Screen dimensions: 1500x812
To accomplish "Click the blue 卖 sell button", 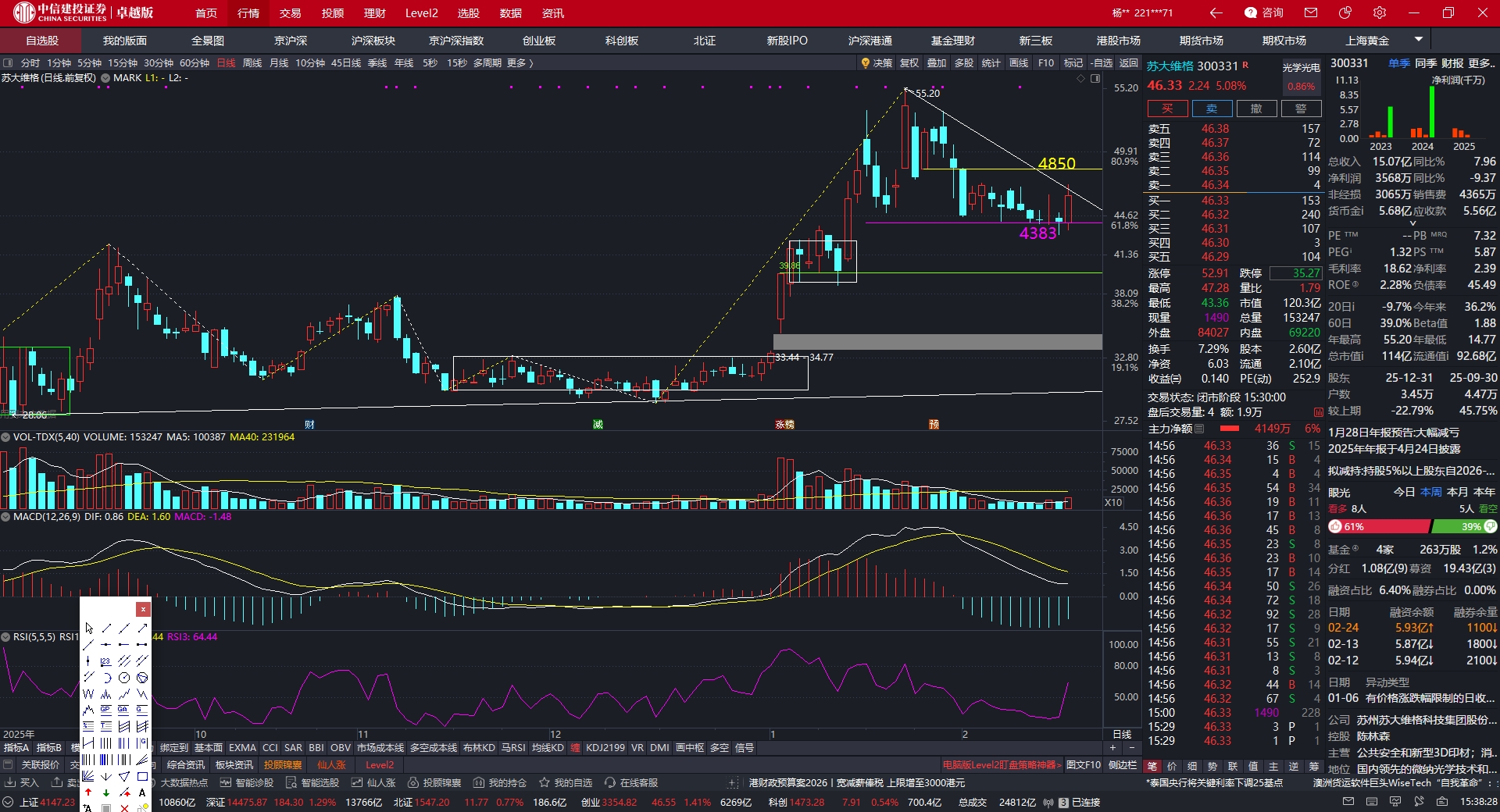I will point(1212,109).
